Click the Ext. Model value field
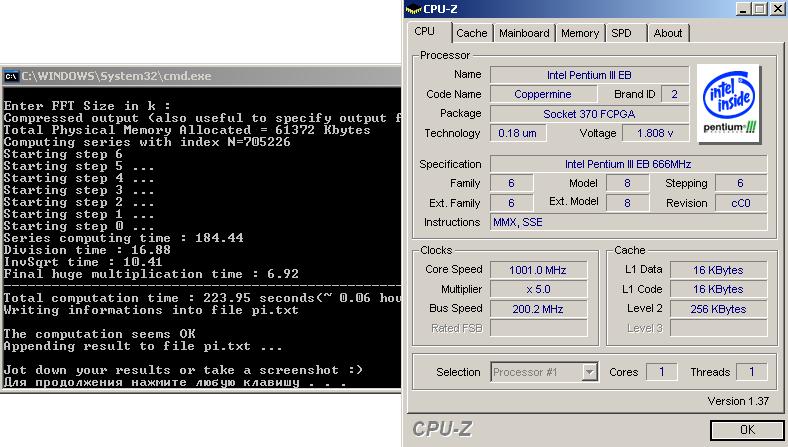This screenshot has height=447, width=788. tap(627, 203)
